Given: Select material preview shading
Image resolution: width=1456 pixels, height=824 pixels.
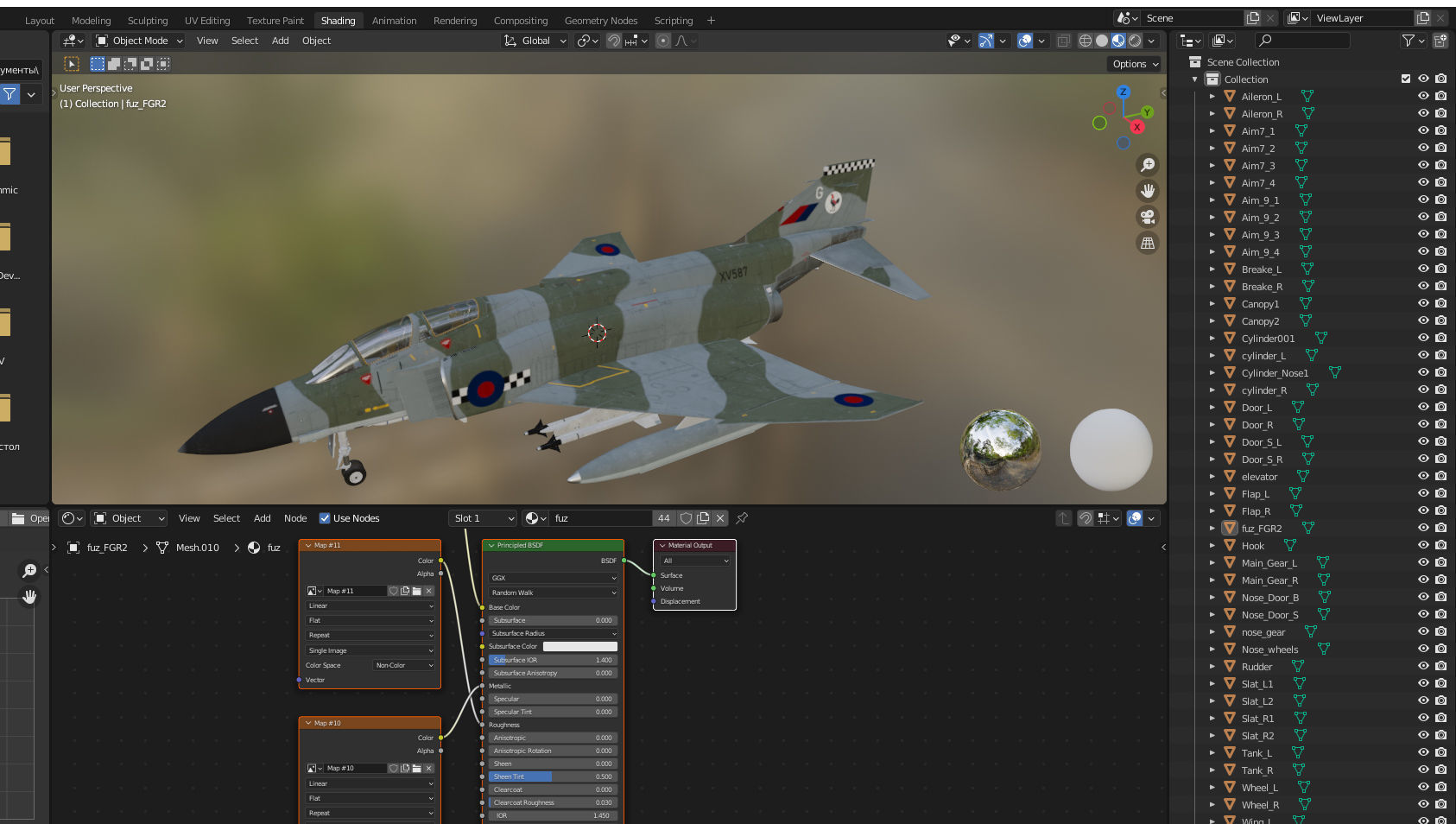Looking at the screenshot, I should (1118, 41).
